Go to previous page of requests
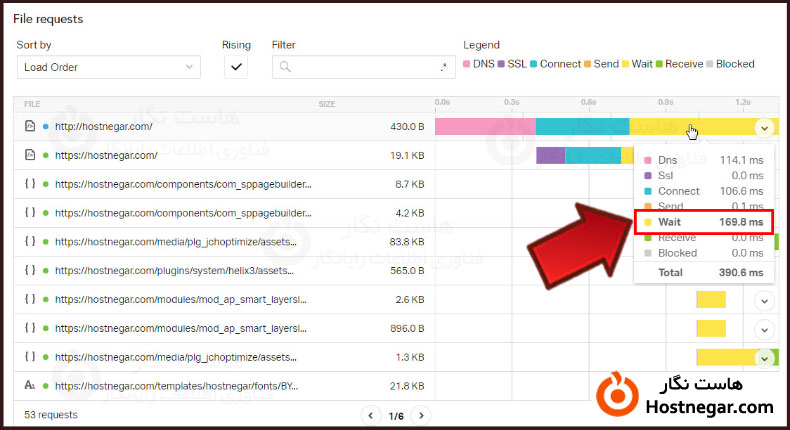The height and width of the screenshot is (430, 790). [x=371, y=415]
